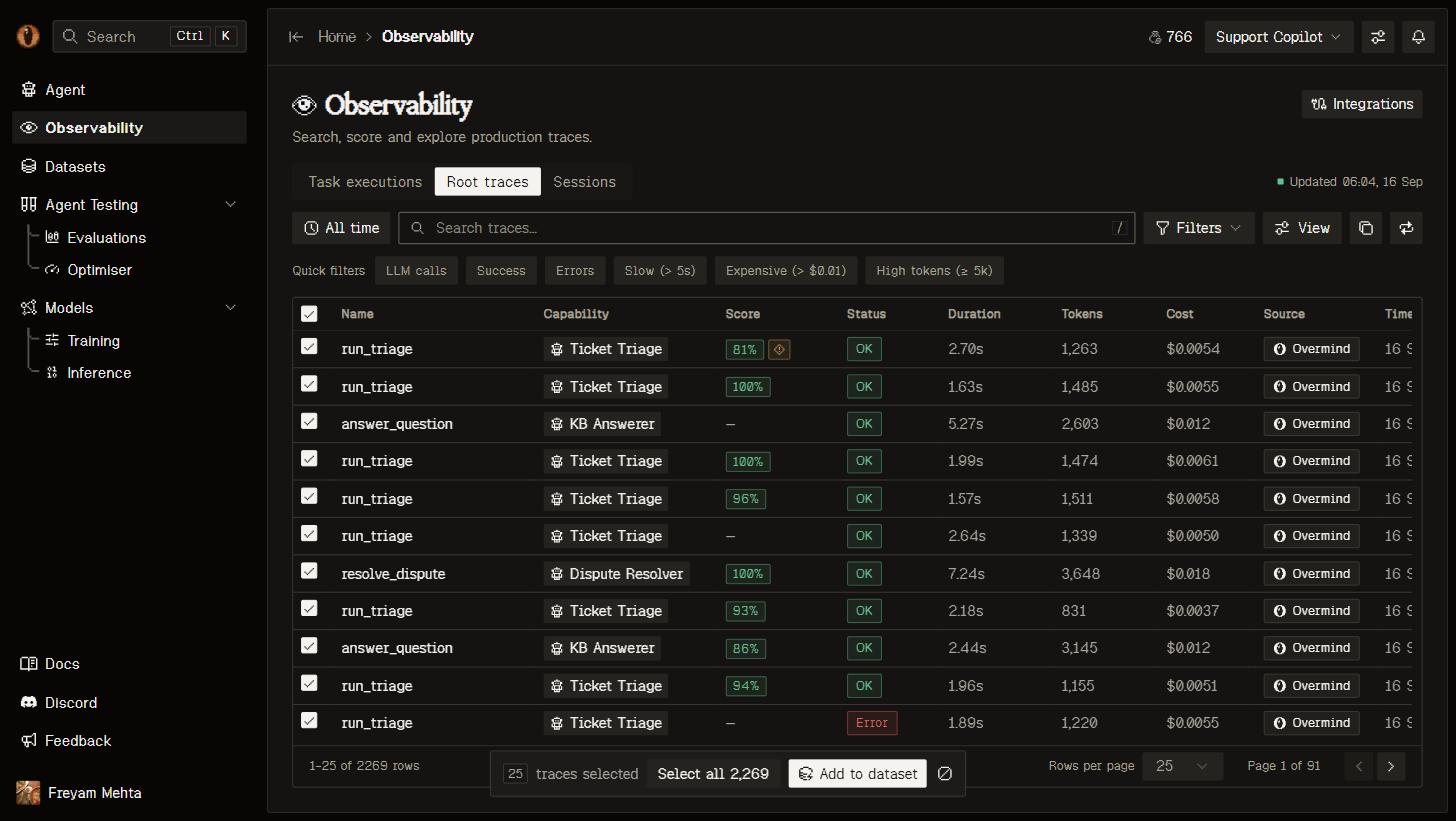1456x821 pixels.
Task: Open the Filters dropdown
Action: point(1198,228)
